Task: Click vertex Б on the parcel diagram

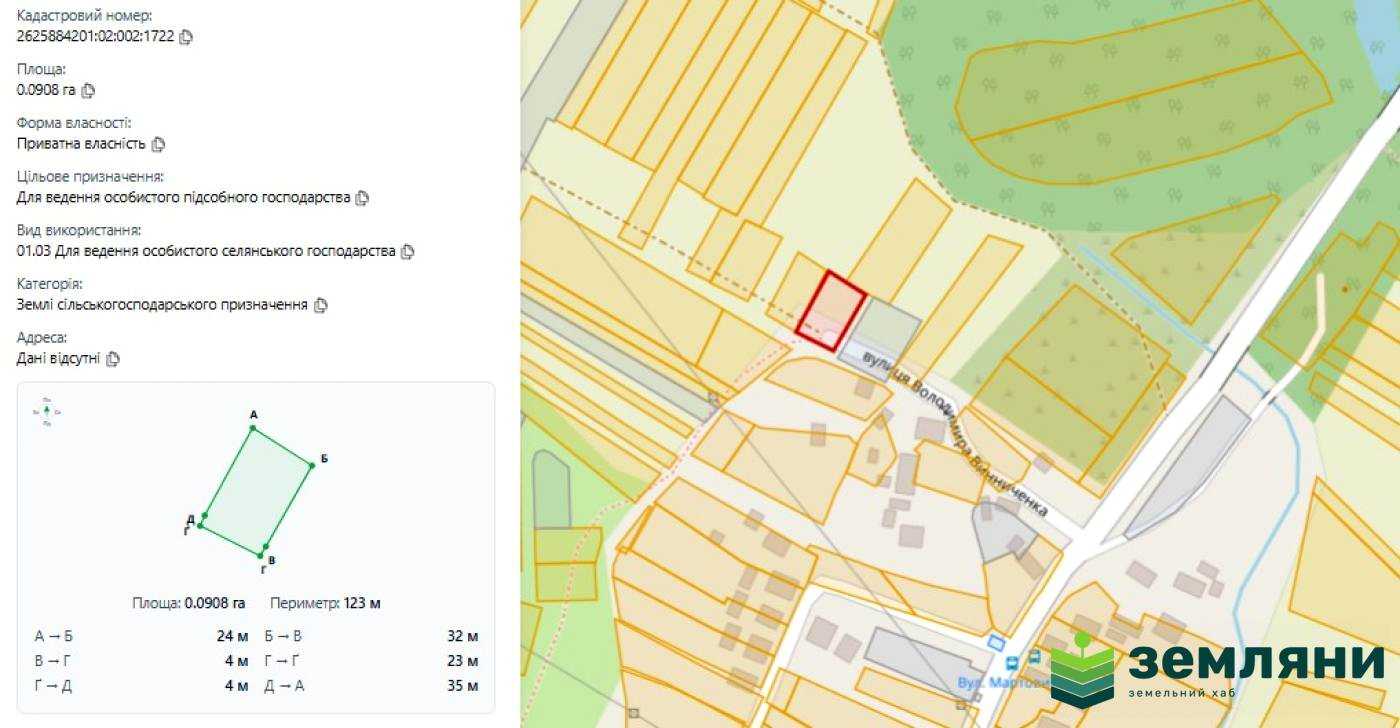Action: pyautogui.click(x=312, y=466)
